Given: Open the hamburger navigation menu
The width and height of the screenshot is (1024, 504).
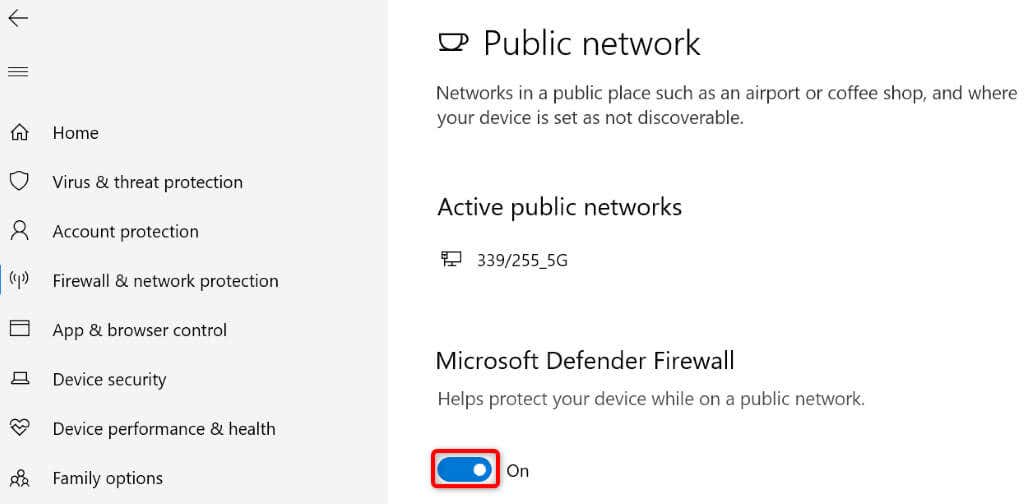Looking at the screenshot, I should [x=18, y=71].
